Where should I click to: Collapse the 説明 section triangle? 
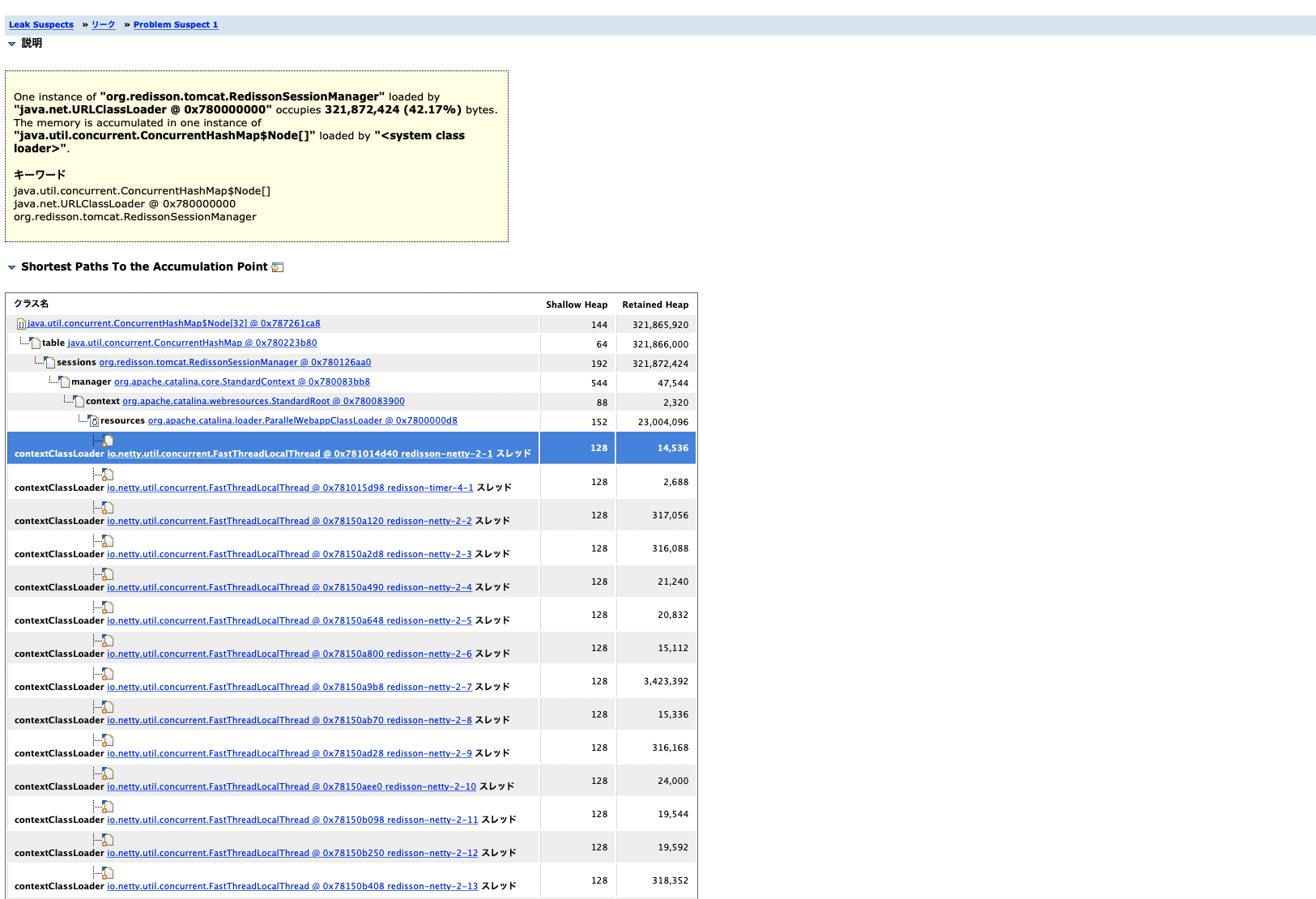pyautogui.click(x=11, y=44)
